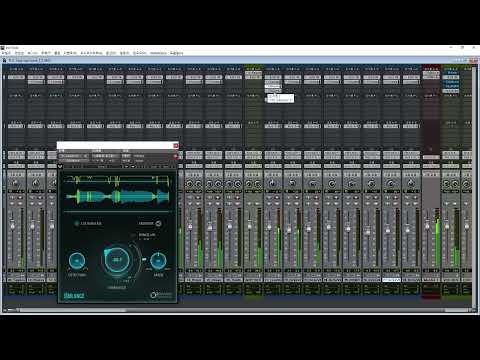Click the Sibilance logo at plugin bottom left

point(74,295)
